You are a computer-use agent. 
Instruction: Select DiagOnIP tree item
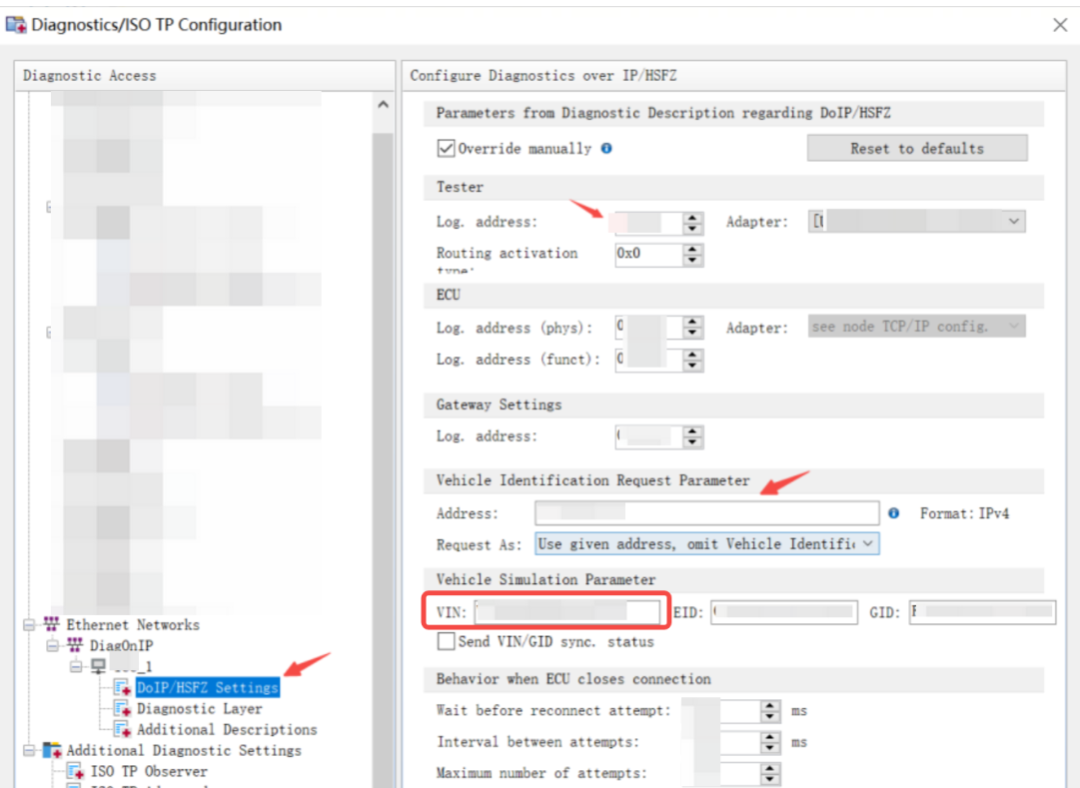pos(121,645)
